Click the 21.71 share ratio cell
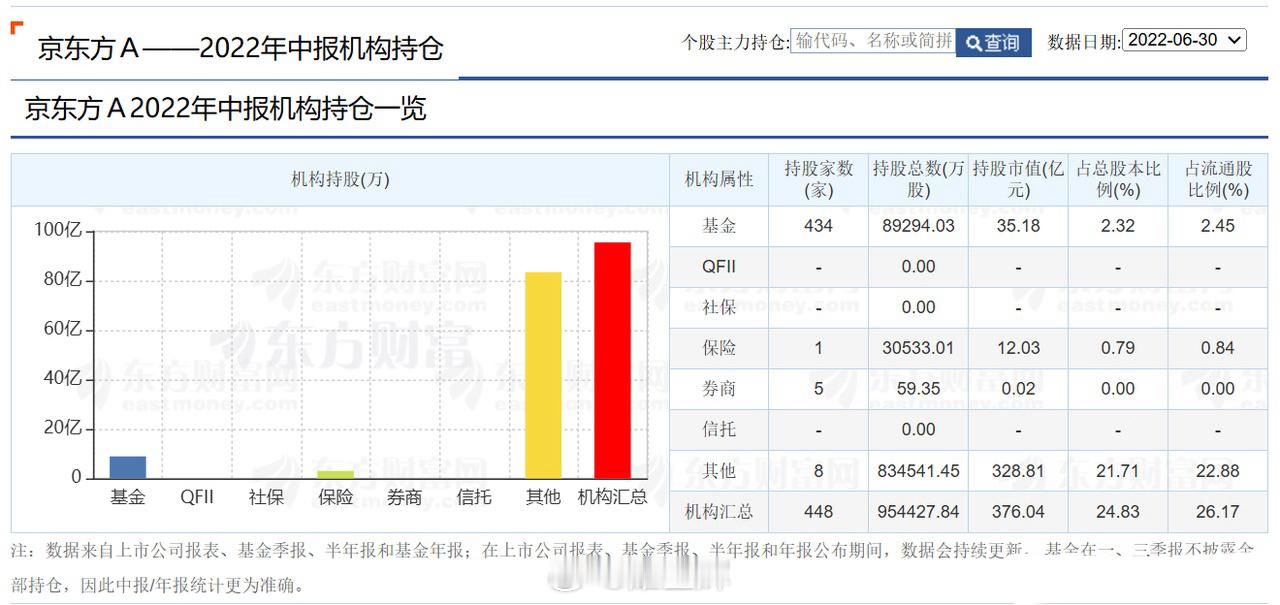This screenshot has width=1280, height=605. 1118,471
